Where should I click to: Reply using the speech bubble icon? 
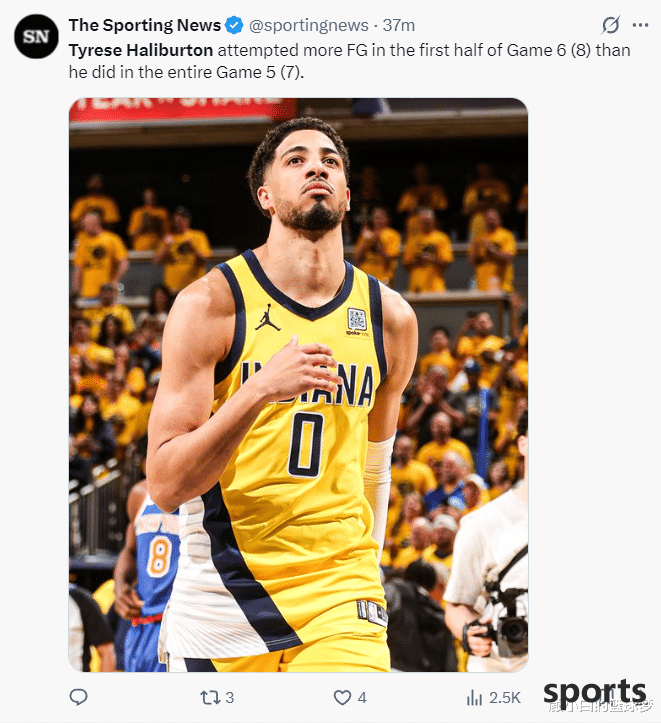[x=78, y=697]
